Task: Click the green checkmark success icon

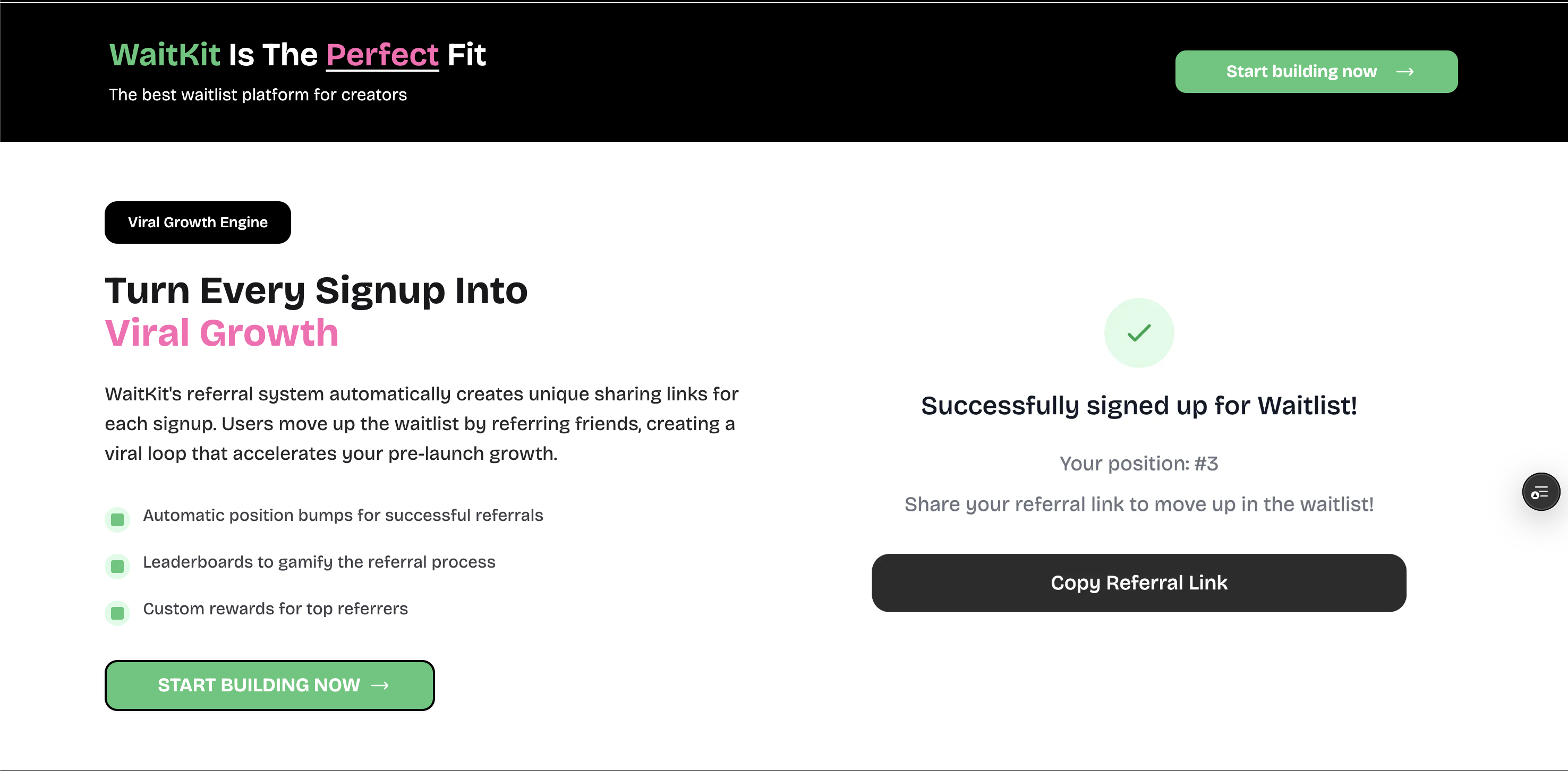Action: [x=1138, y=332]
